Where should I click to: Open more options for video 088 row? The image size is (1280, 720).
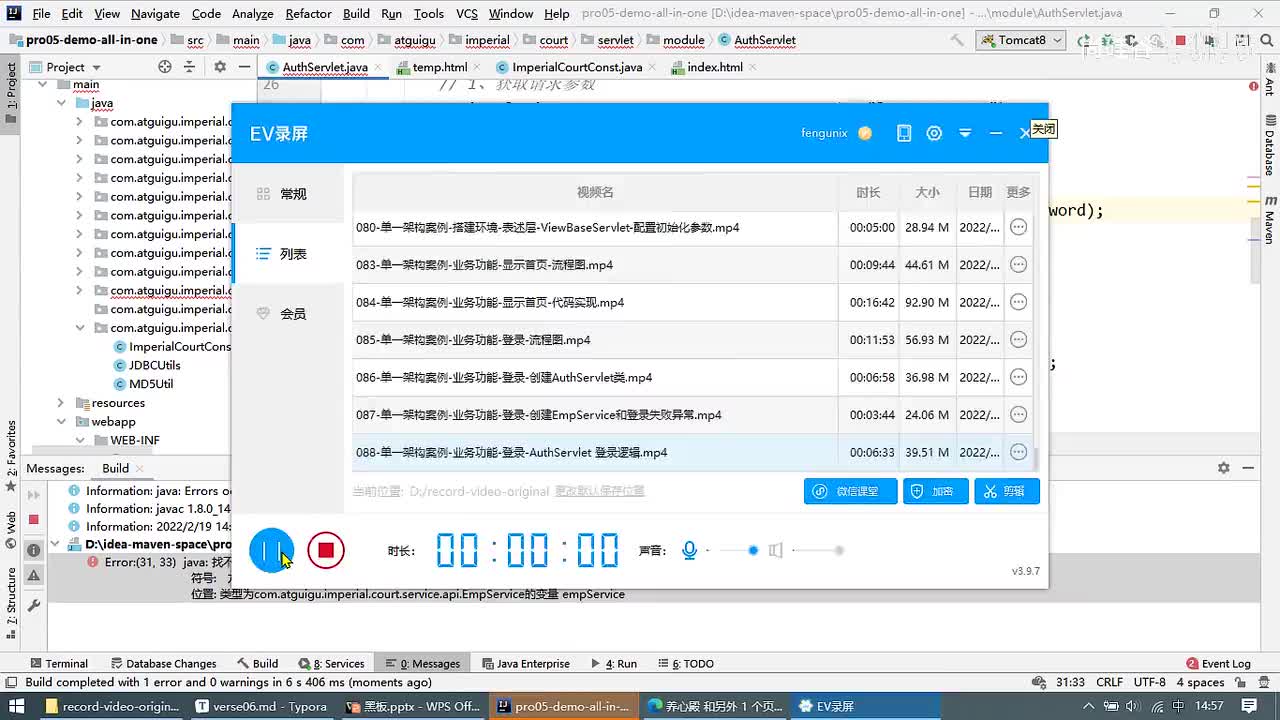tap(1018, 452)
